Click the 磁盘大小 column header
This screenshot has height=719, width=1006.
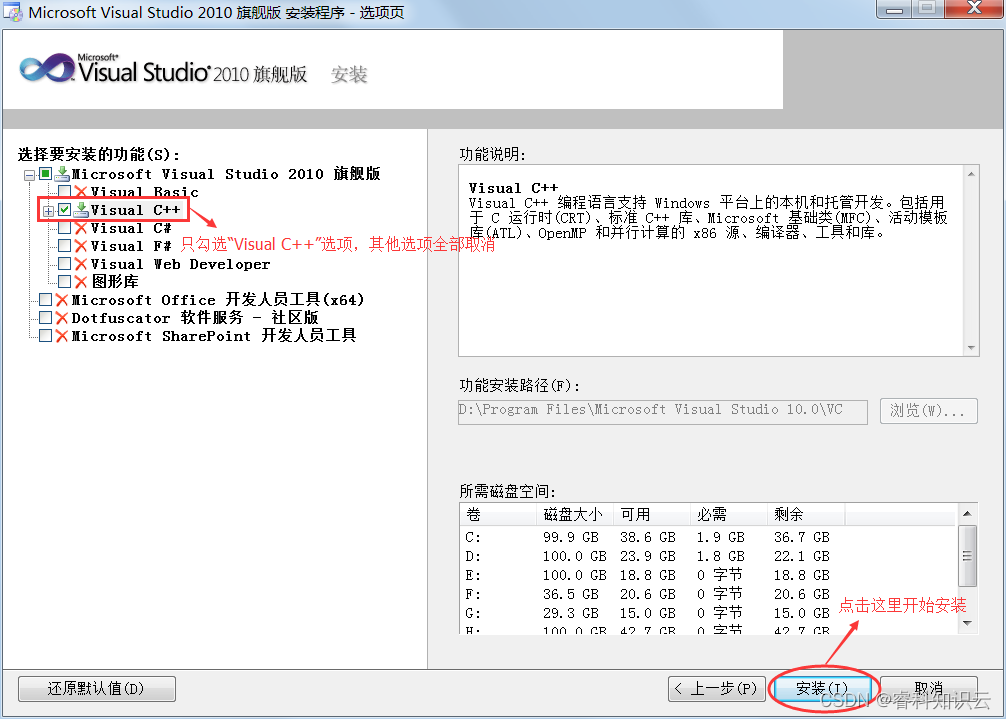tap(574, 514)
